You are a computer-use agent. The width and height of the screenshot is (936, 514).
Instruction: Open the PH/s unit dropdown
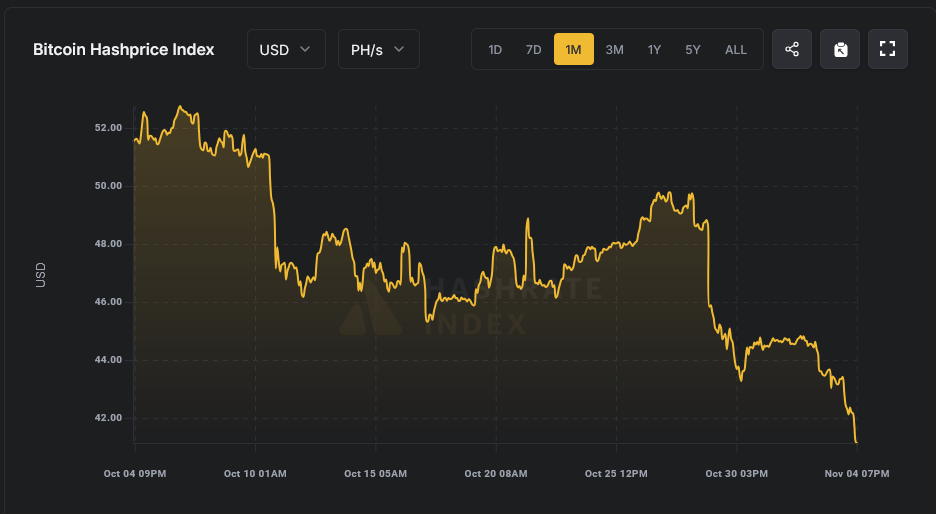(379, 49)
